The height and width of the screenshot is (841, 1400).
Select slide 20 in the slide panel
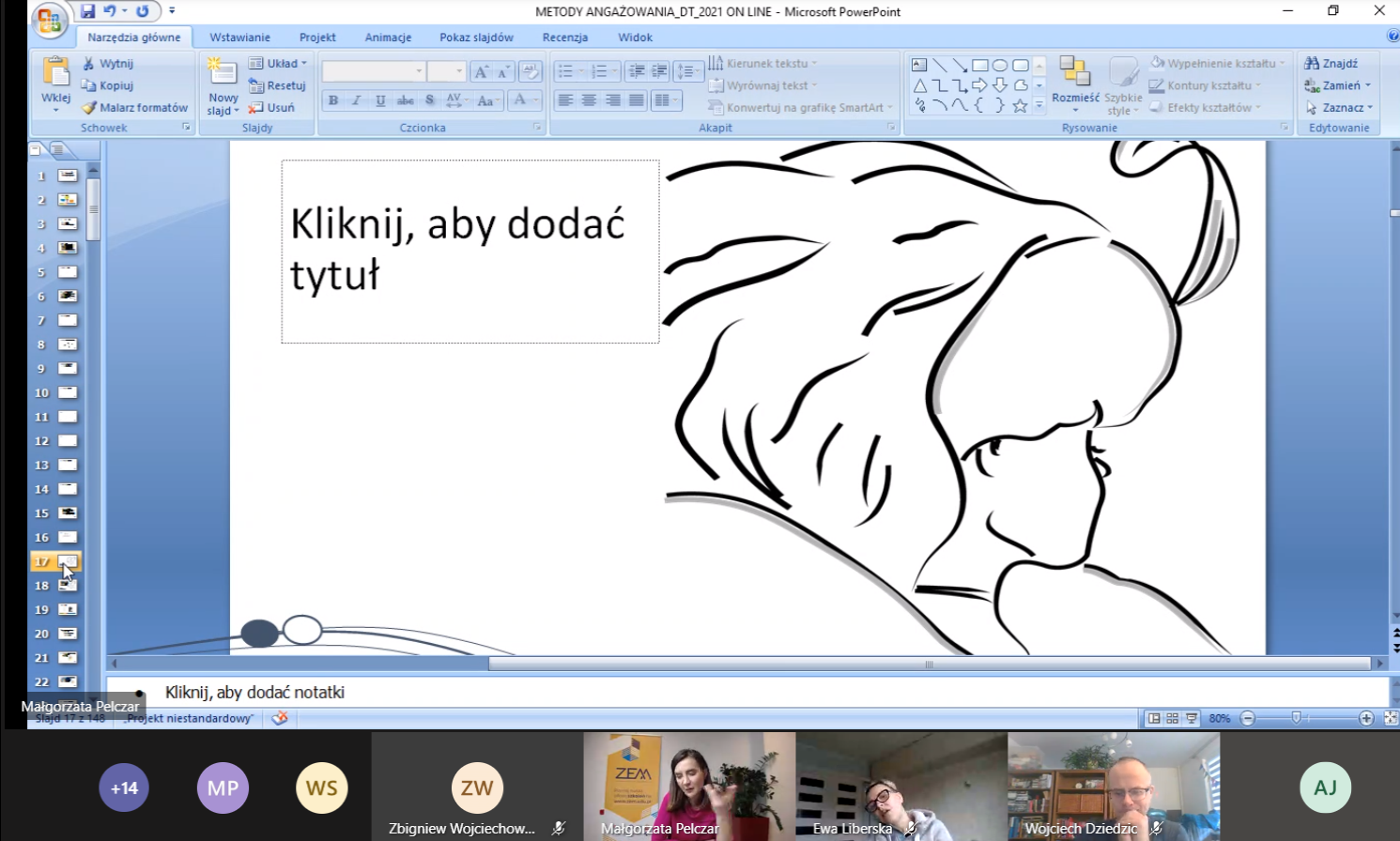68,634
